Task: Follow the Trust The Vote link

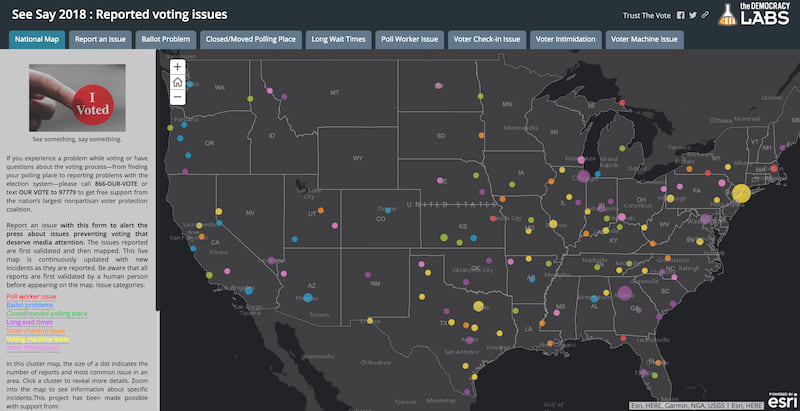Action: [x=646, y=16]
